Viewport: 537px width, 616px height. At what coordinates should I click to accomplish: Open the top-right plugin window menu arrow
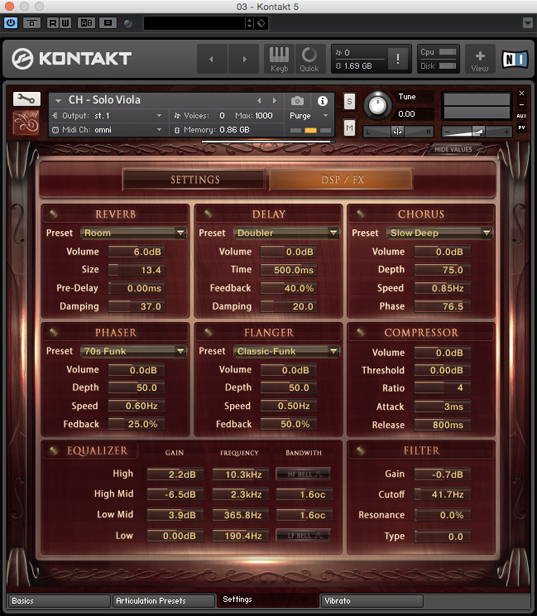pos(528,23)
